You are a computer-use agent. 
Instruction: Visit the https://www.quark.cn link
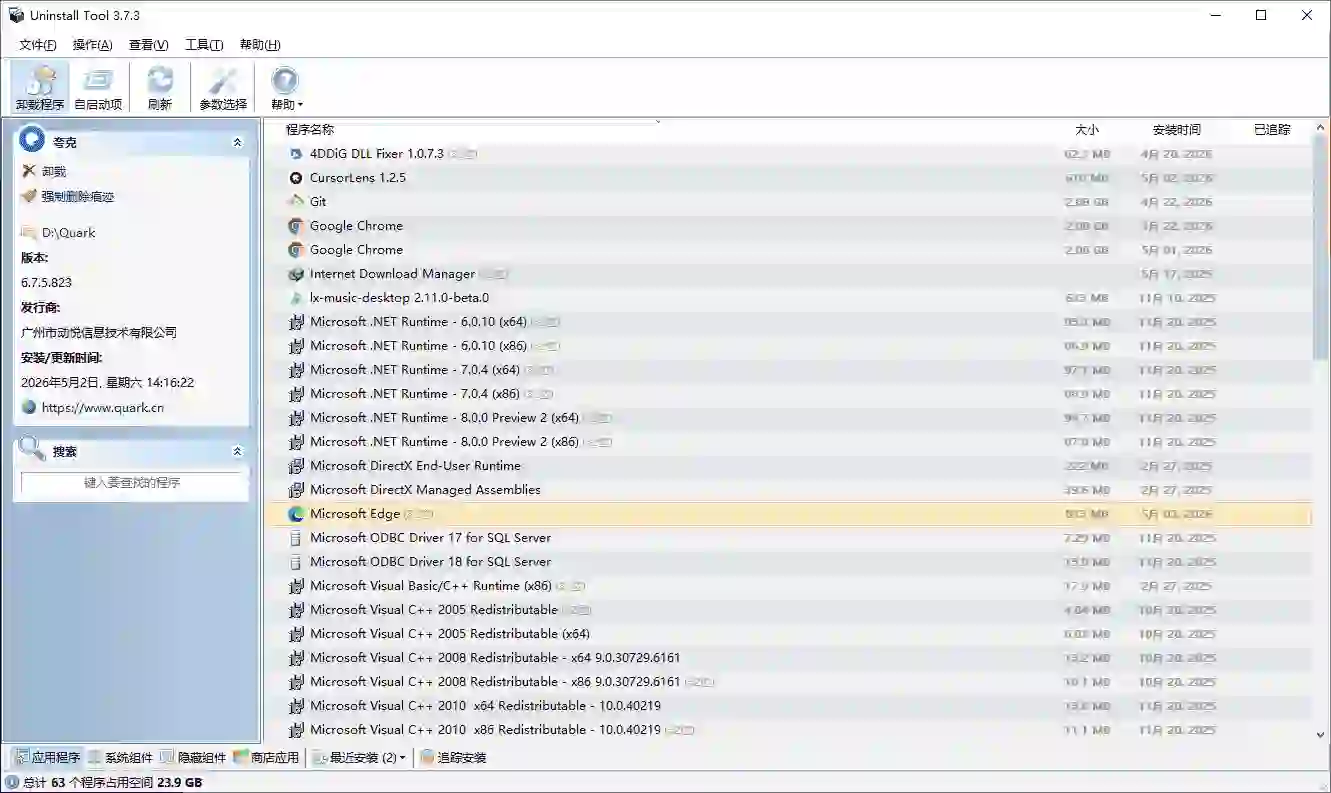coord(103,407)
